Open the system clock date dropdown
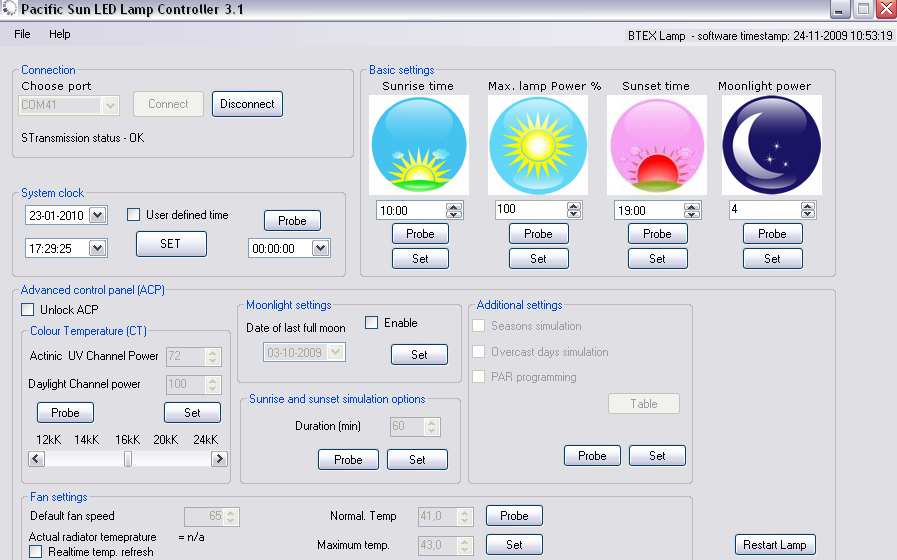Screen dimensions: 897x560 (x=97, y=215)
